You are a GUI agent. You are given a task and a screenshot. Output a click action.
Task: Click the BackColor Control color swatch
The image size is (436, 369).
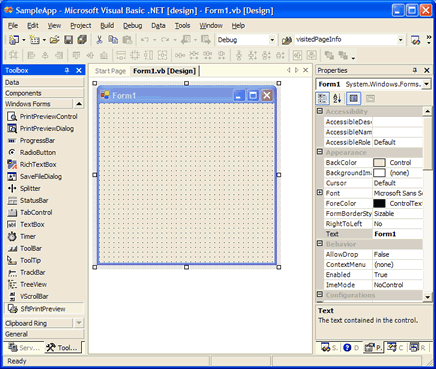click(x=379, y=163)
